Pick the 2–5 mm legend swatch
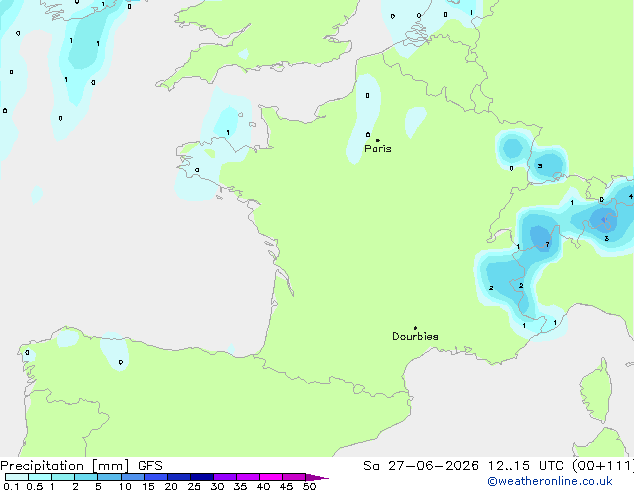 click(86, 477)
